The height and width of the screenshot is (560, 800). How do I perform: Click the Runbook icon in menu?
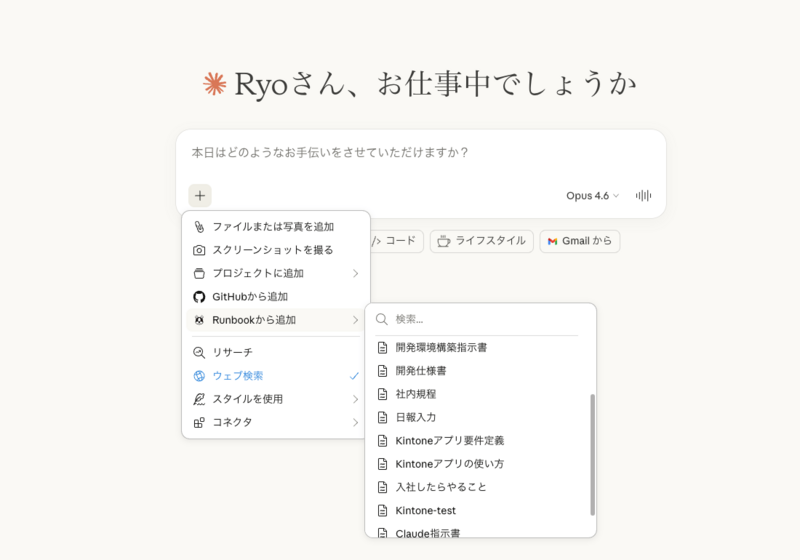pos(199,320)
